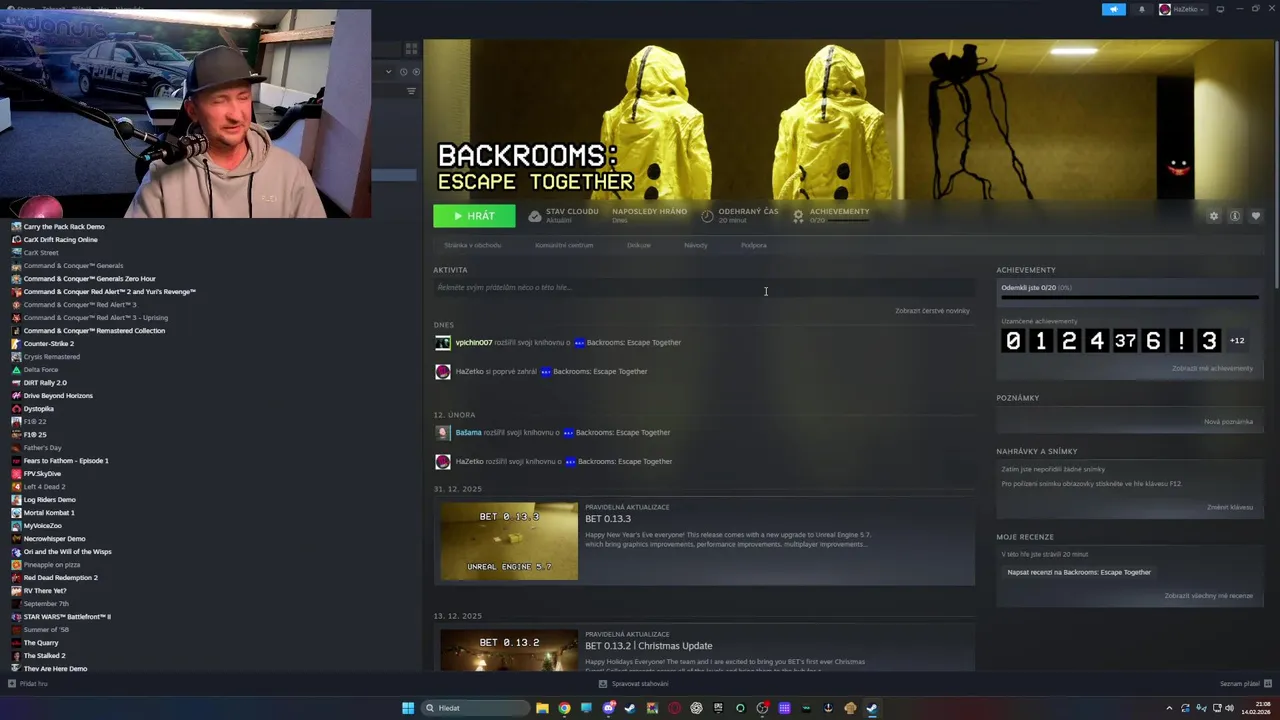
Task: Click Achievementy trophy icon in play bar
Action: [798, 216]
